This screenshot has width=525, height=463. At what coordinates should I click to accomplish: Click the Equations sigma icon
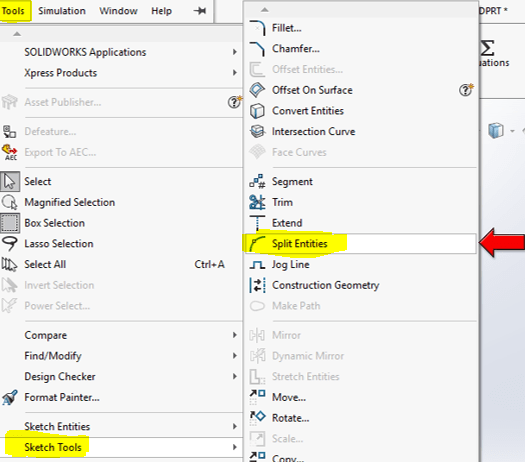pyautogui.click(x=488, y=48)
